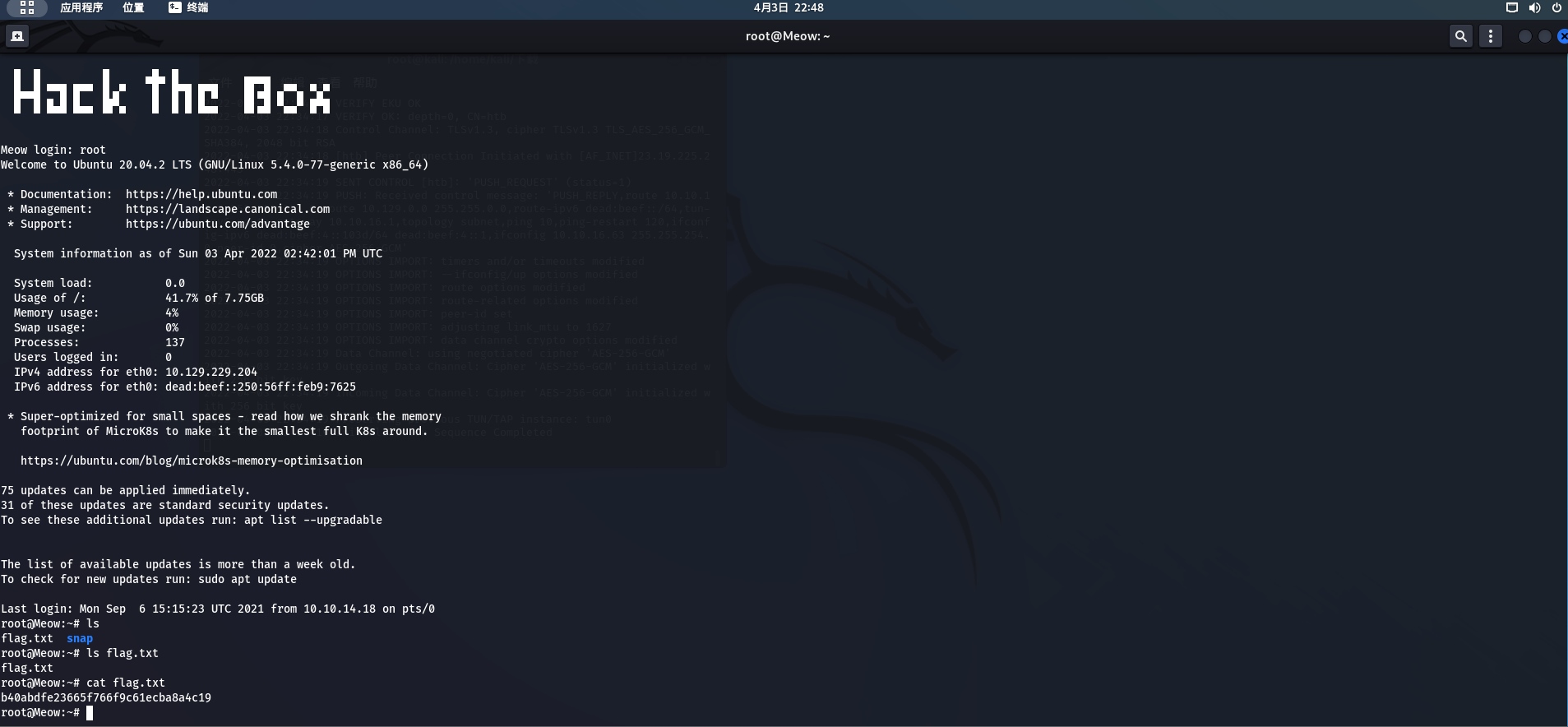The image size is (1568, 727).
Task: Click the 'Super-optimized for small spaces' line
Action: pyautogui.click(x=224, y=416)
